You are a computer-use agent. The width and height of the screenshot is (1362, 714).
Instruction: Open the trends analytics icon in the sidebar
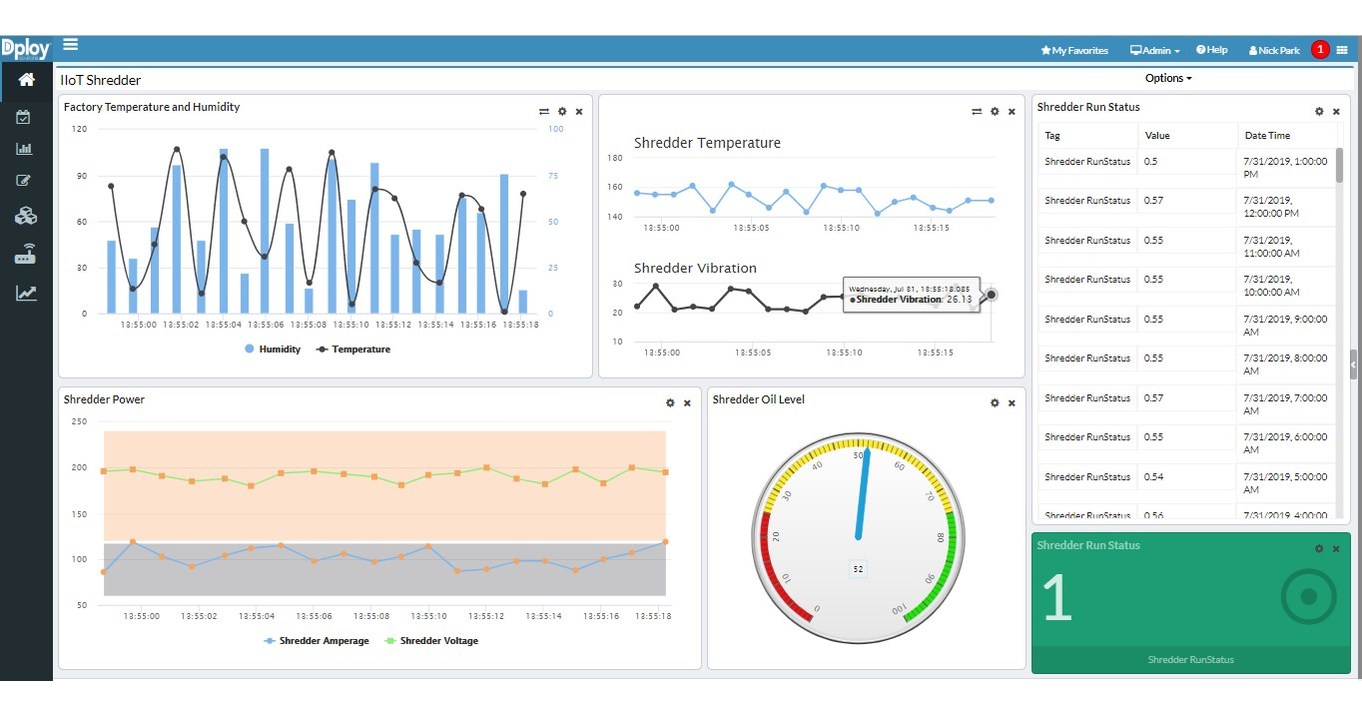[25, 292]
